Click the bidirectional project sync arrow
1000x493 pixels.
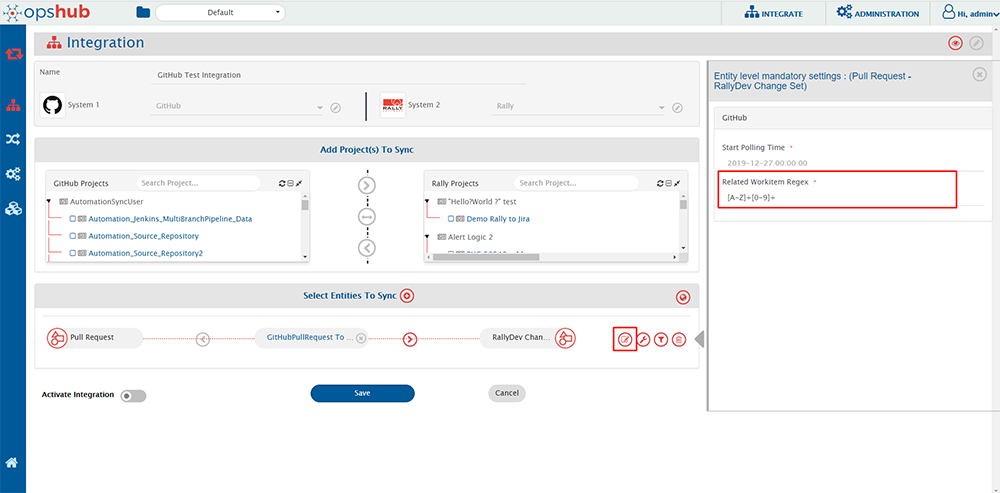[x=367, y=216]
